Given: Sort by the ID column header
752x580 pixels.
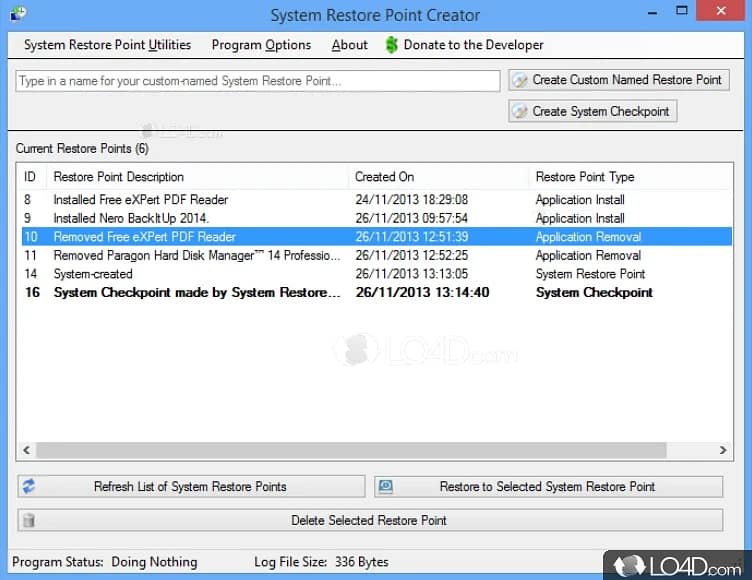Looking at the screenshot, I should pyautogui.click(x=30, y=177).
